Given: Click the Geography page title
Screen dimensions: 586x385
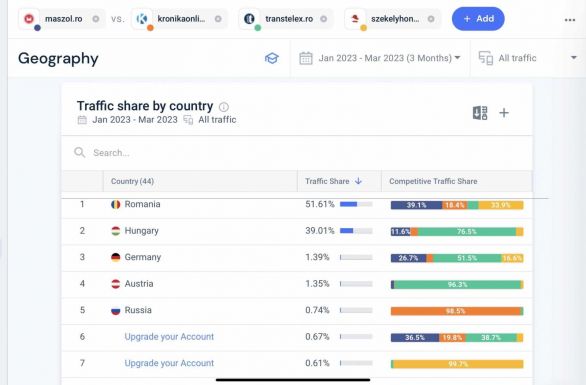Looking at the screenshot, I should tap(58, 58).
